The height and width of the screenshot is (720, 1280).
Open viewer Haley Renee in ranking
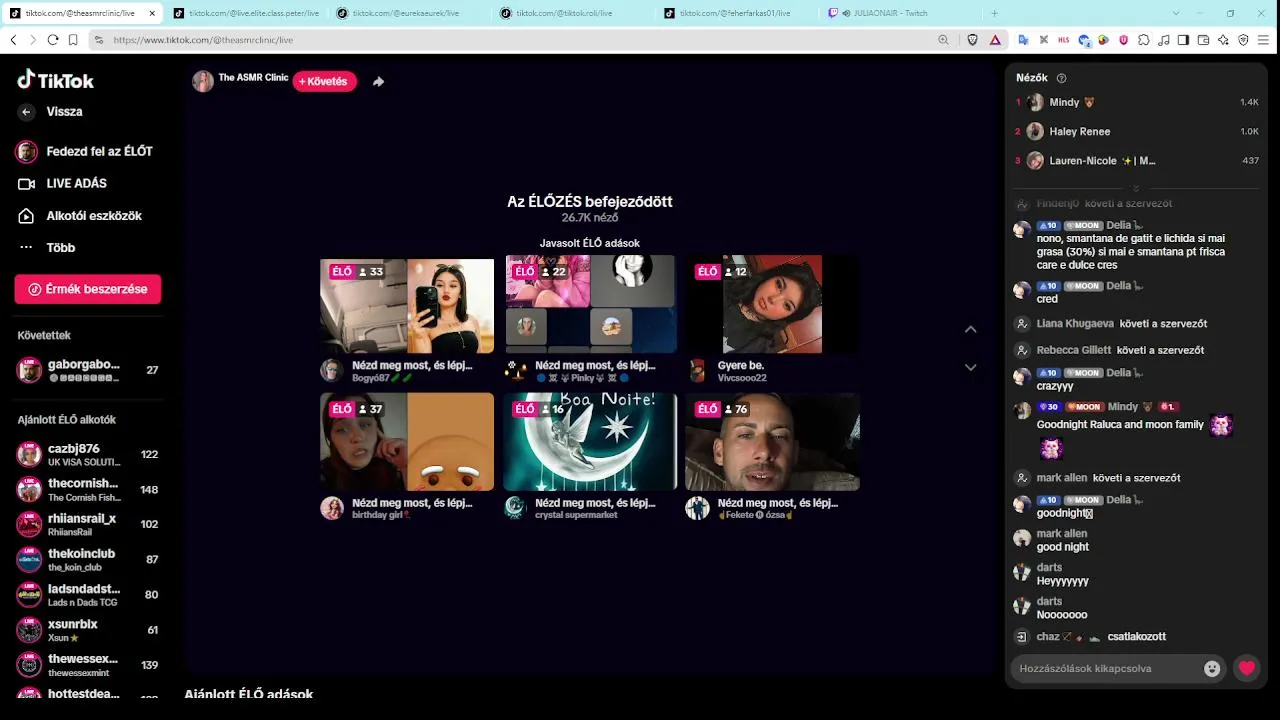click(x=1136, y=132)
